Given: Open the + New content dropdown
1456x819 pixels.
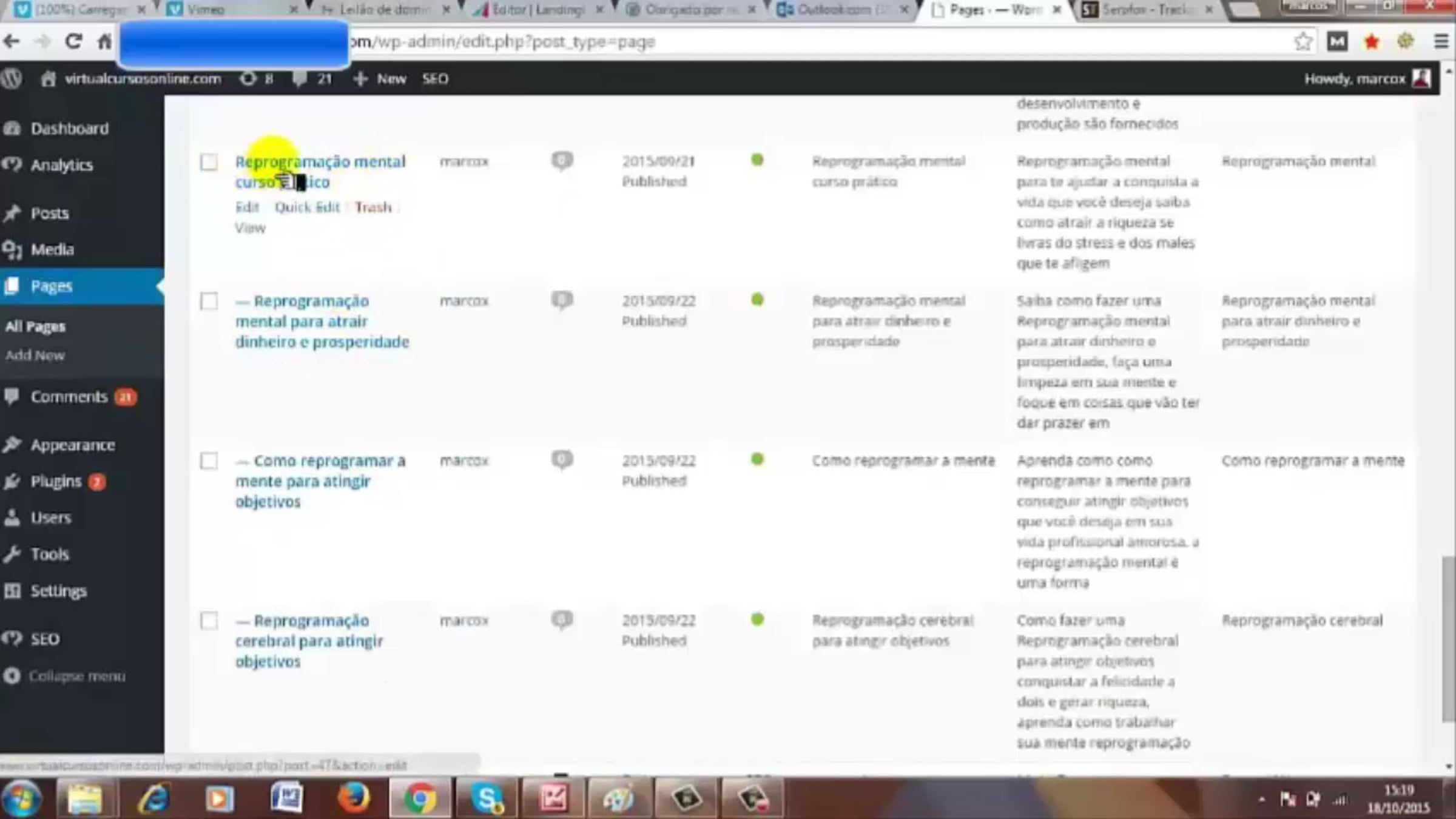Looking at the screenshot, I should click(x=380, y=79).
